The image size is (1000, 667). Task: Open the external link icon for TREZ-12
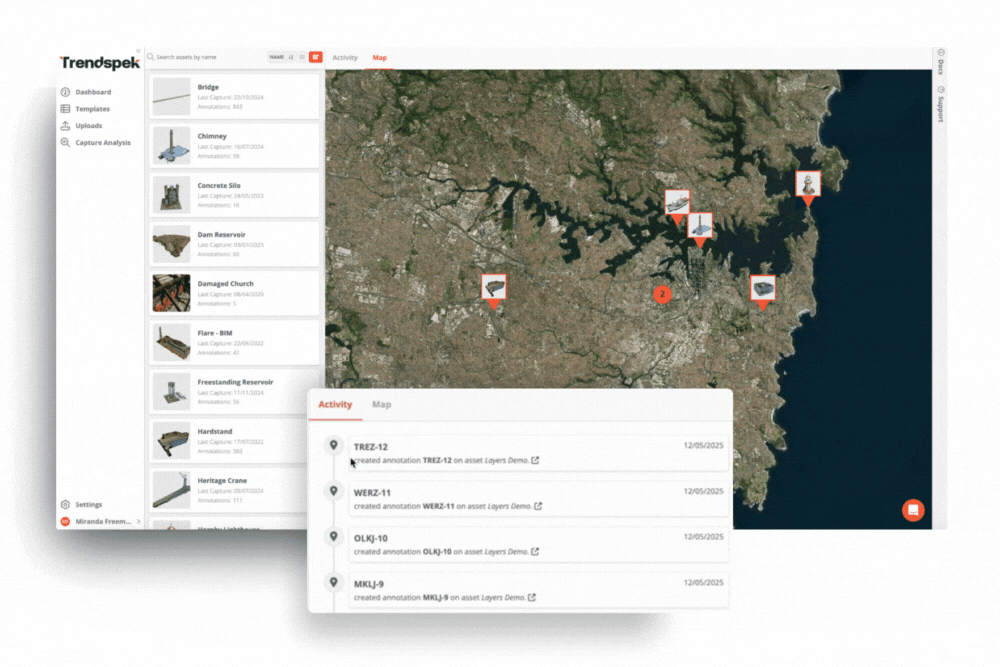pyautogui.click(x=535, y=460)
